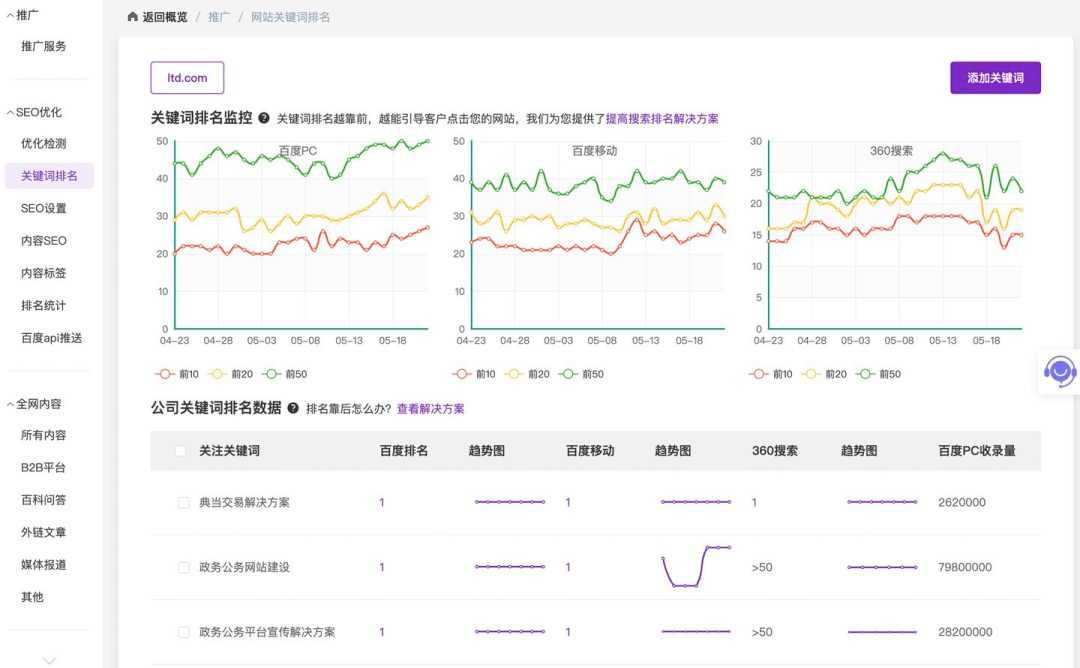This screenshot has width=1080, height=668.
Task: Click >50 rank in 政务公务网站建设 row
Action: point(762,567)
